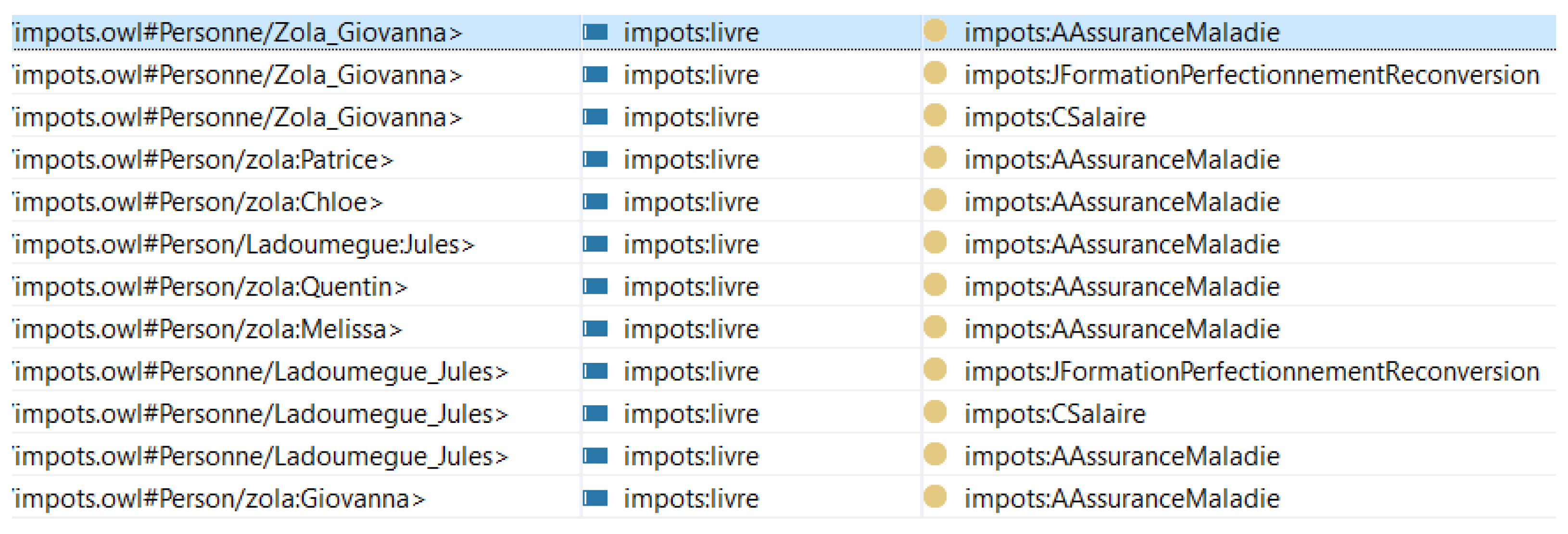This screenshot has height=534, width=1568.
Task: Select the Person/zola:Quentin subject
Action: click(210, 287)
